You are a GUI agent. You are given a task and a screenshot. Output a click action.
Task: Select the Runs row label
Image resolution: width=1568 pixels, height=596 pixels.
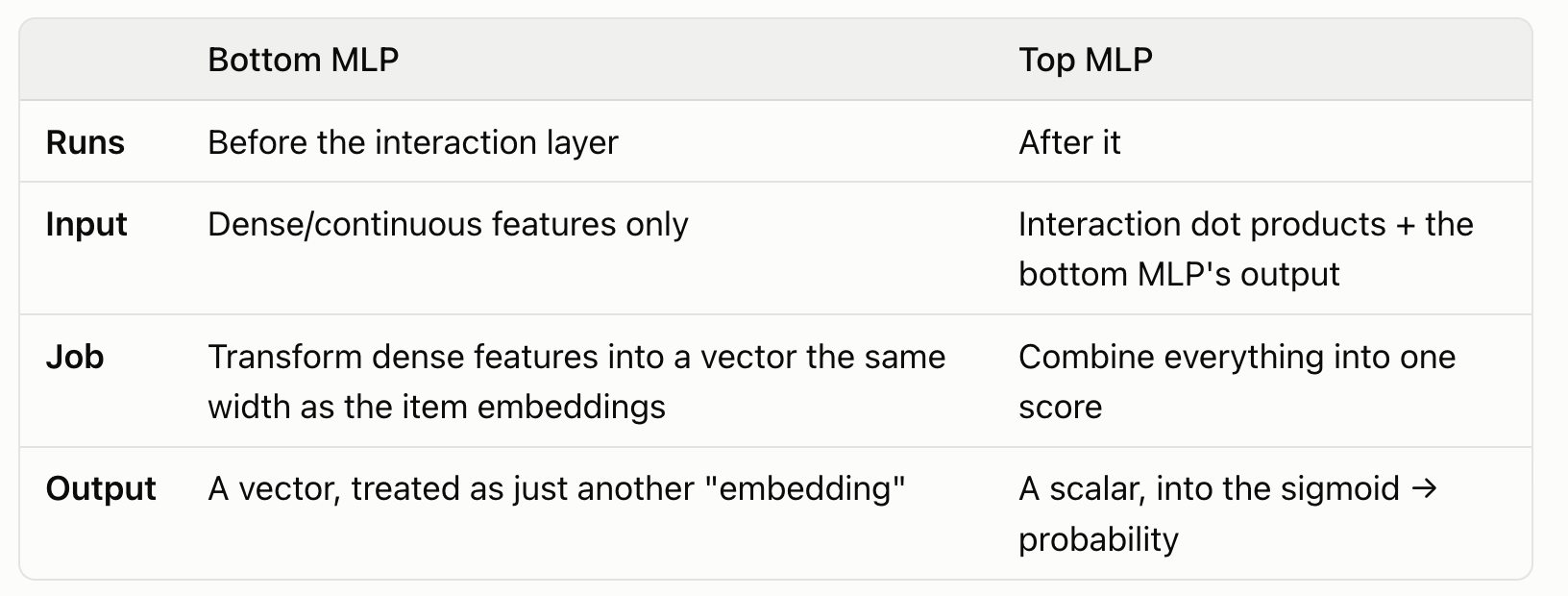pyautogui.click(x=86, y=142)
